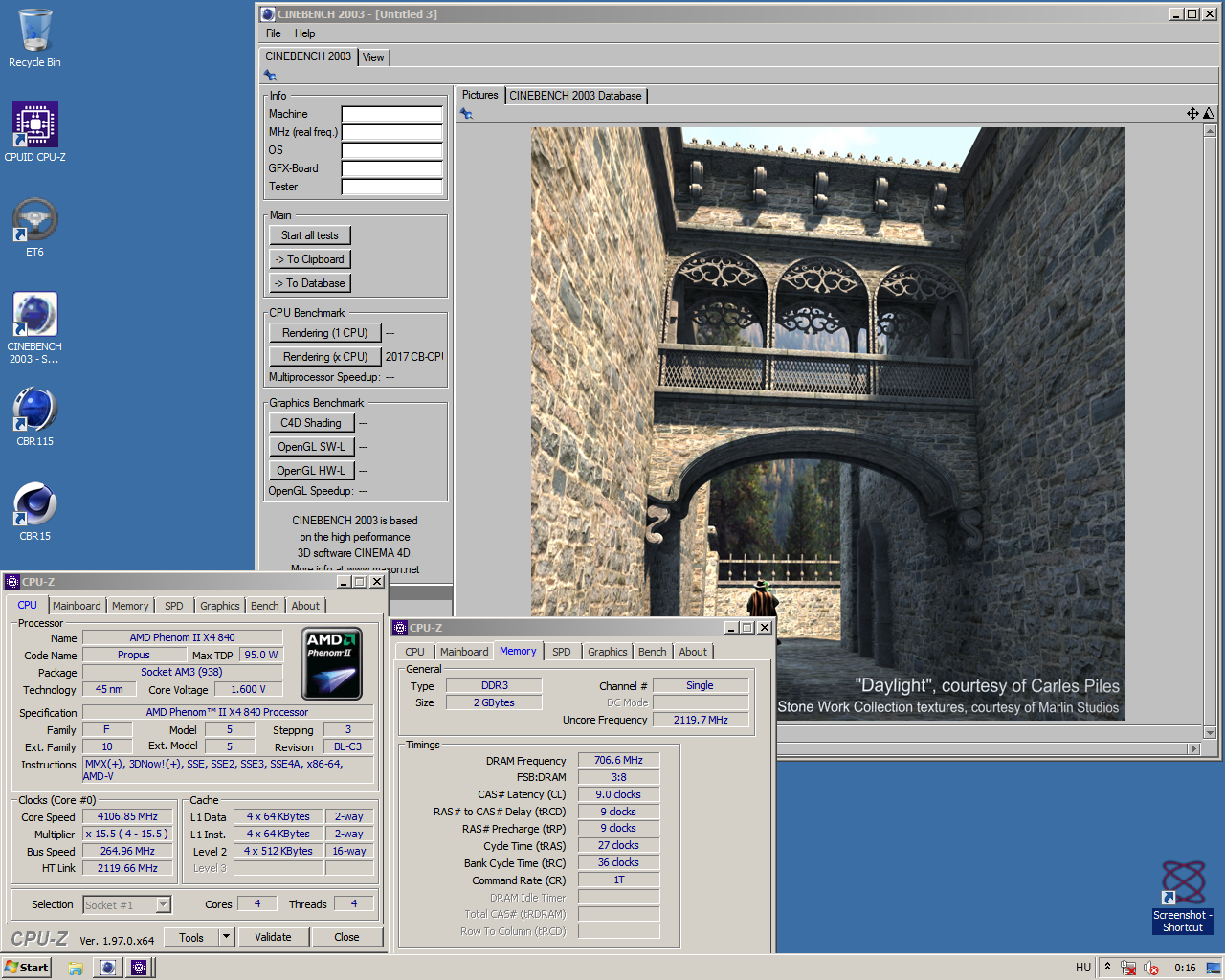Viewport: 1225px width, 980px height.
Task: Click the network disconnected tray icon
Action: (1128, 968)
